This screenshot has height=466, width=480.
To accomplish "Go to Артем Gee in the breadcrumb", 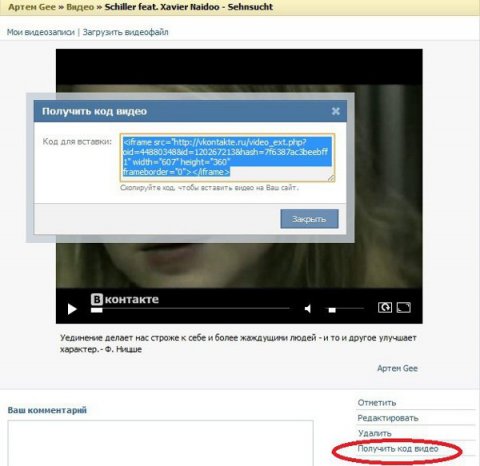I will 32,7.
